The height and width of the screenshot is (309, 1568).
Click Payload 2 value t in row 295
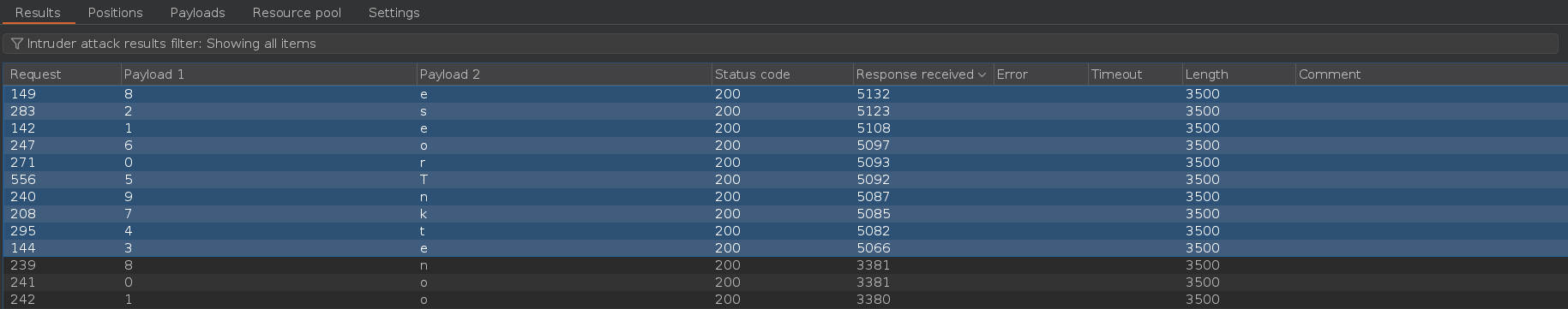423,231
